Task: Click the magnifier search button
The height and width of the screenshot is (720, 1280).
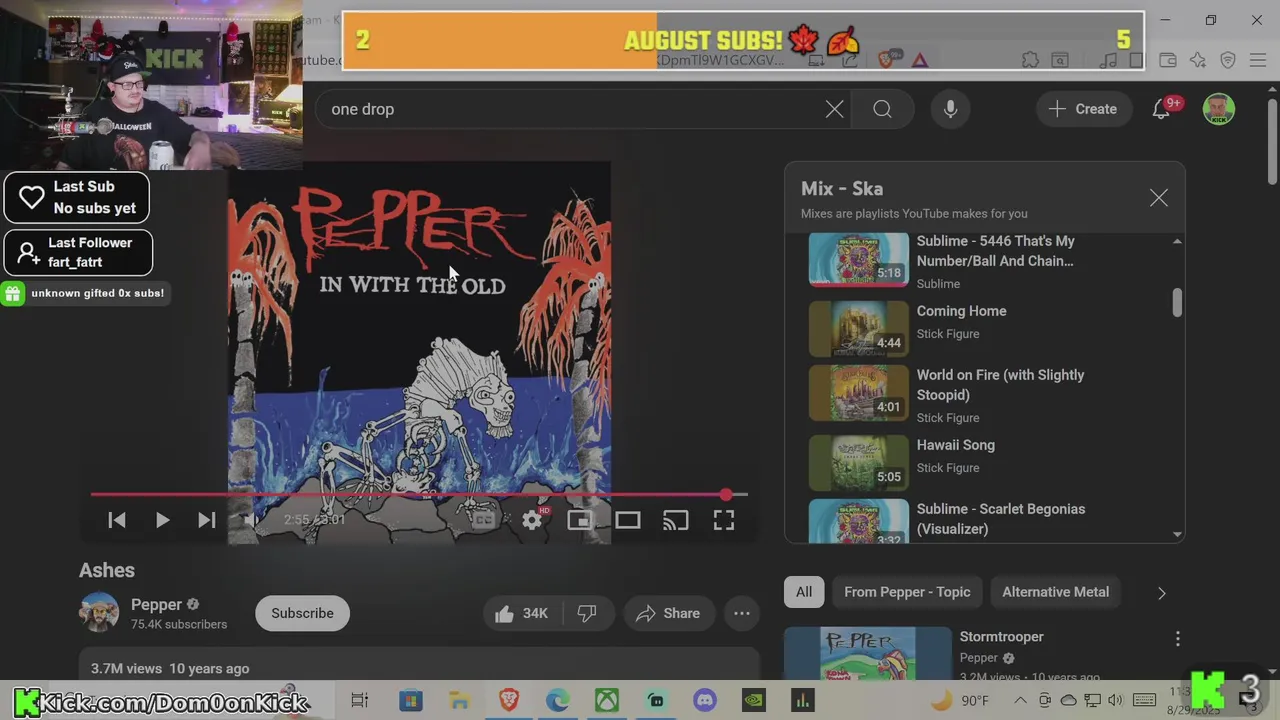Action: 882,109
